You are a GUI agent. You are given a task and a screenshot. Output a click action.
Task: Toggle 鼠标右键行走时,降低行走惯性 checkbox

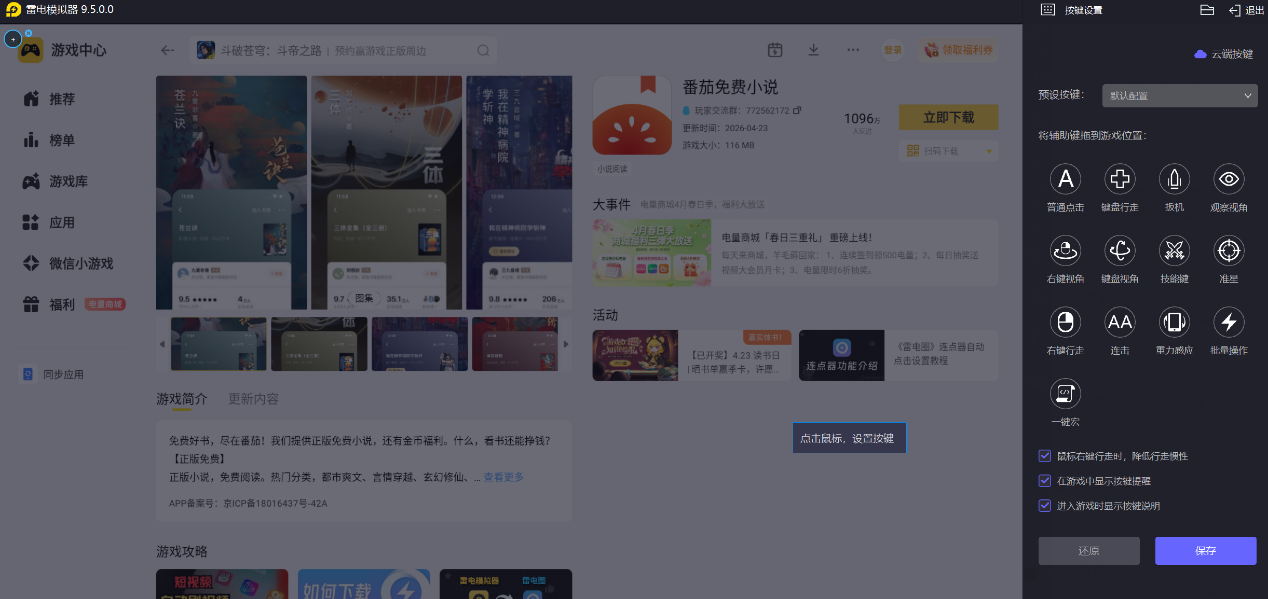coord(1045,456)
